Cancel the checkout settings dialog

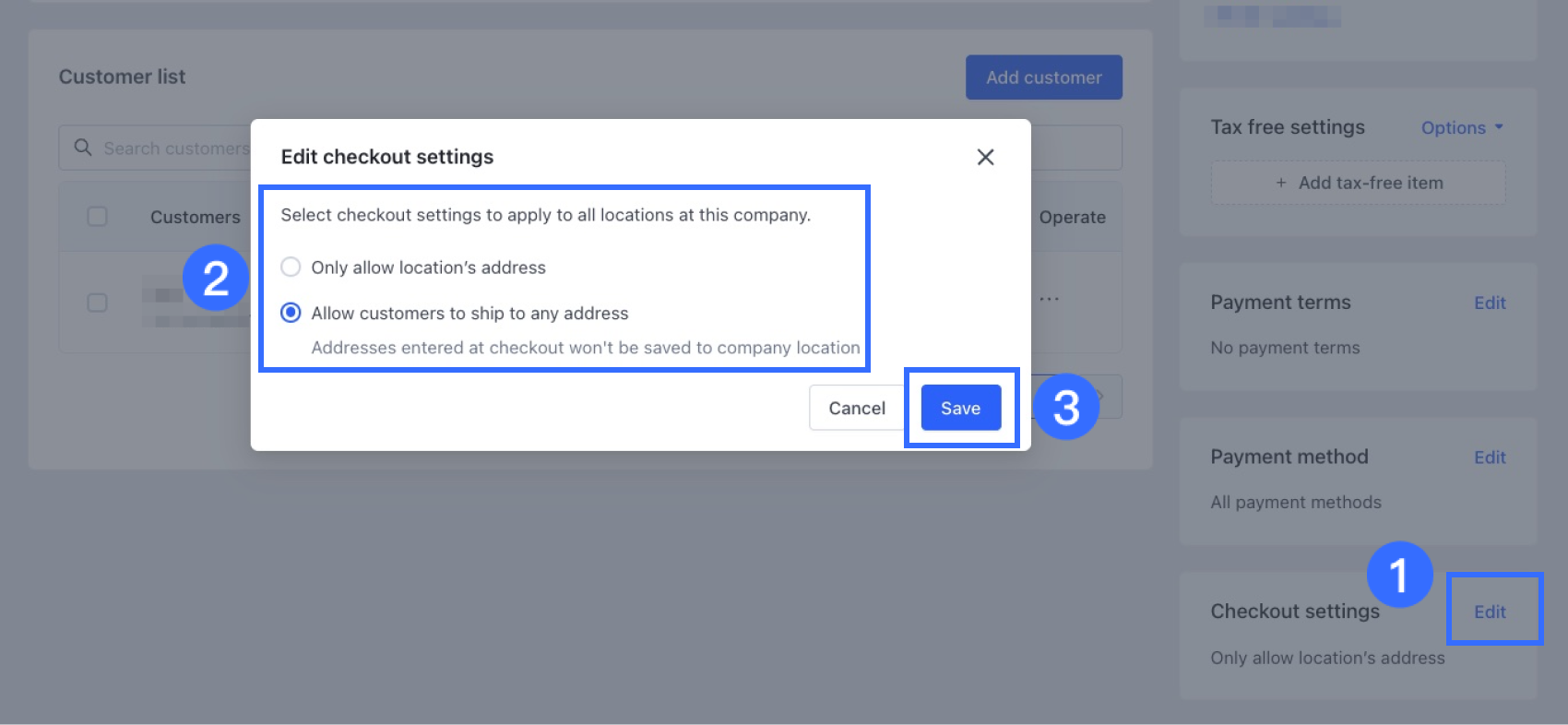pyautogui.click(x=856, y=409)
